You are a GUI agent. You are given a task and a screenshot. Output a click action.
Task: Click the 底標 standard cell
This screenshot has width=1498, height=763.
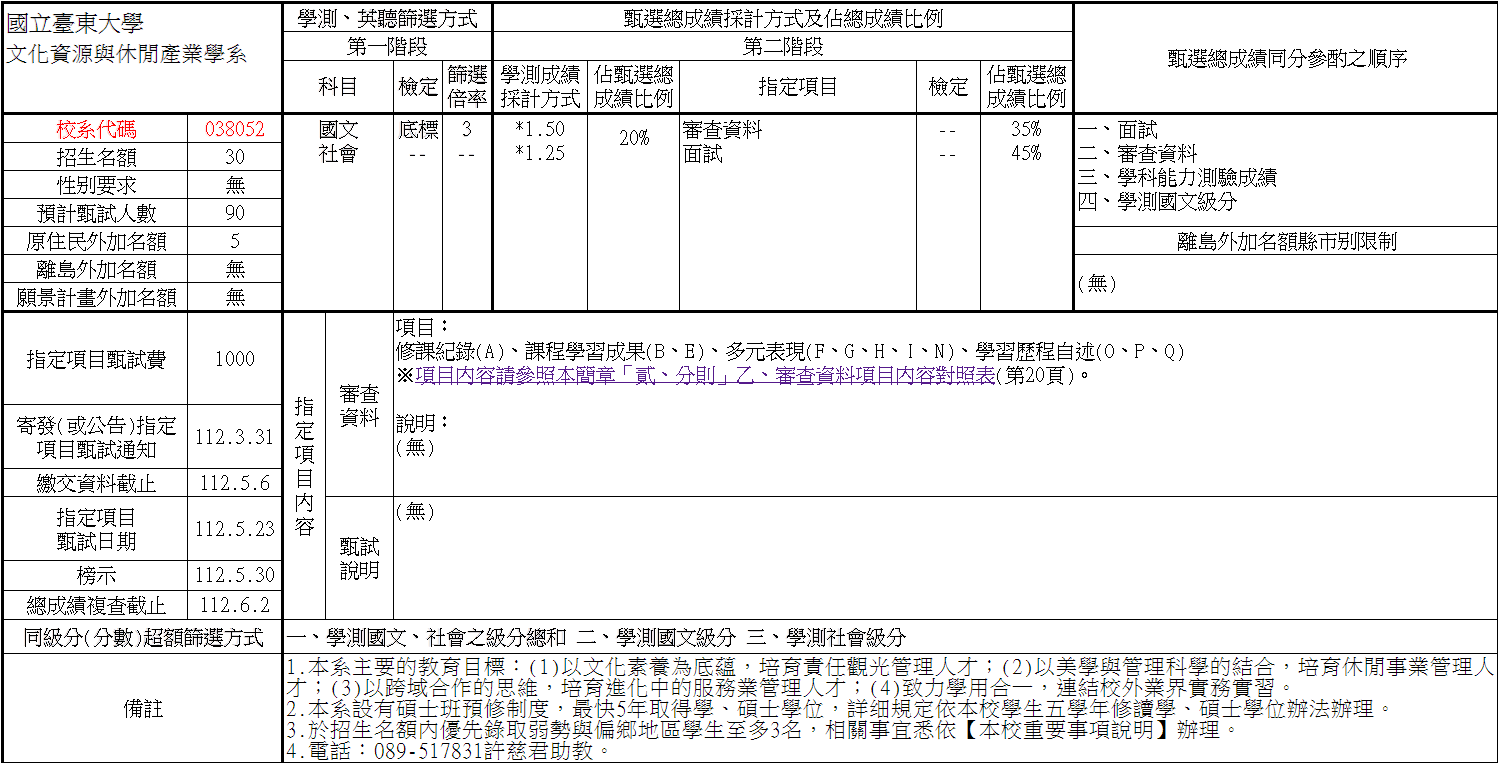point(418,129)
